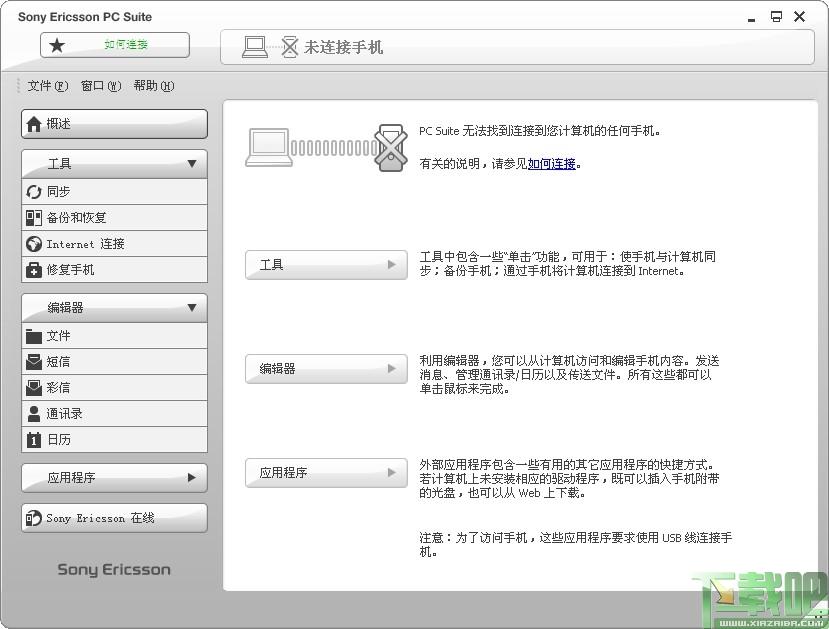
Task: Minimize the PC Suite window
Action: [x=751, y=18]
